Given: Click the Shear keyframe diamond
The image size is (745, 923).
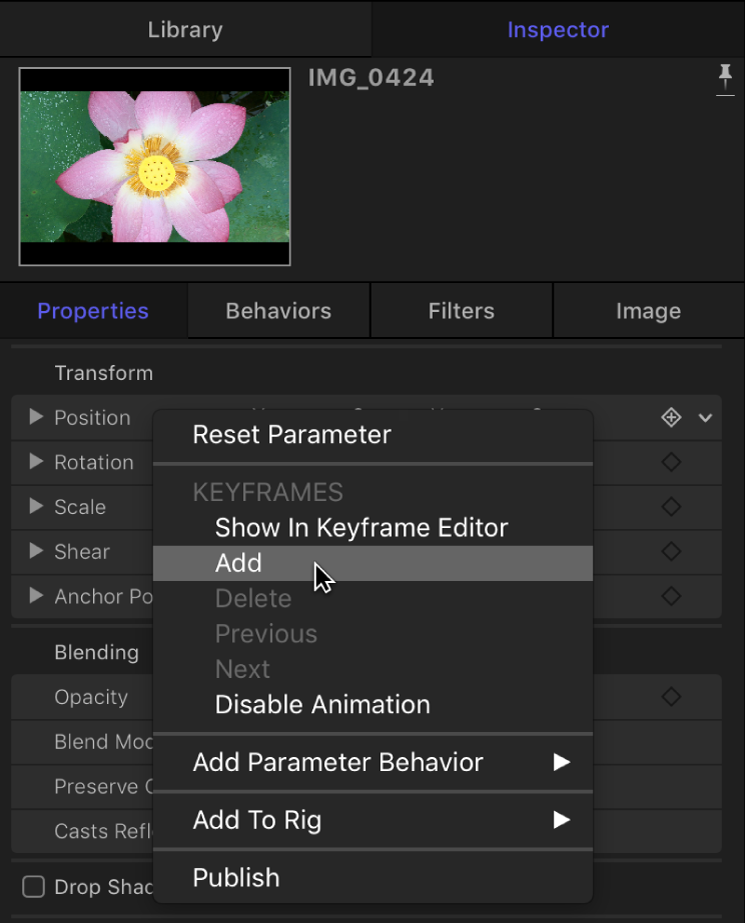Looking at the screenshot, I should 671,551.
